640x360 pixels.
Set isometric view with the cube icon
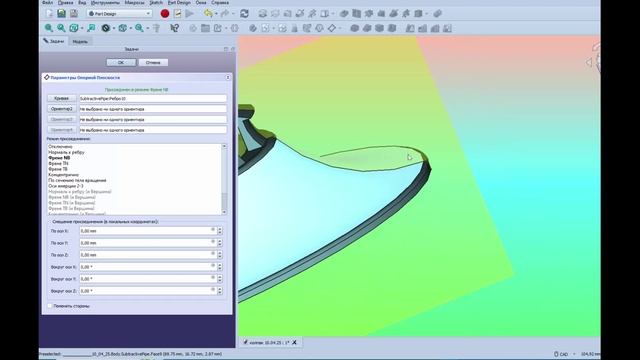[122, 28]
